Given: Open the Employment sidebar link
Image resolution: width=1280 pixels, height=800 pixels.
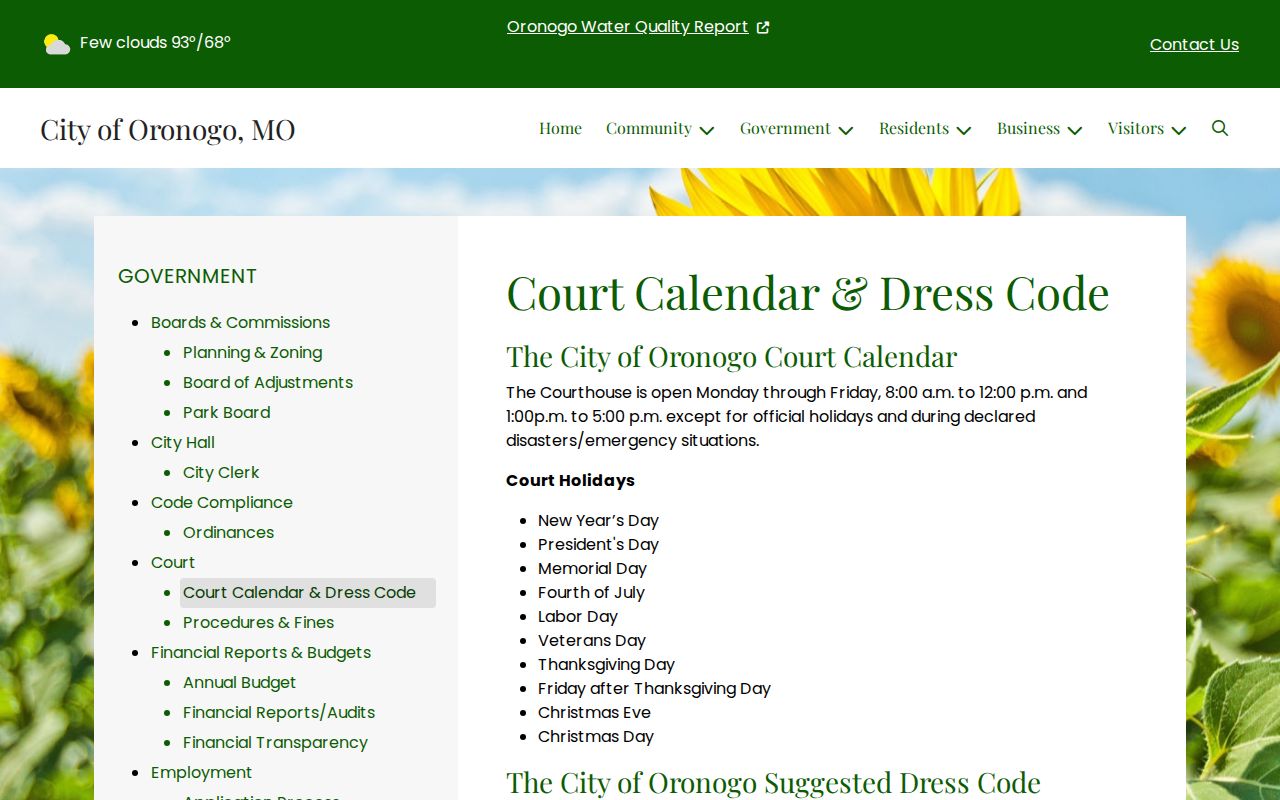Looking at the screenshot, I should pyautogui.click(x=201, y=772).
